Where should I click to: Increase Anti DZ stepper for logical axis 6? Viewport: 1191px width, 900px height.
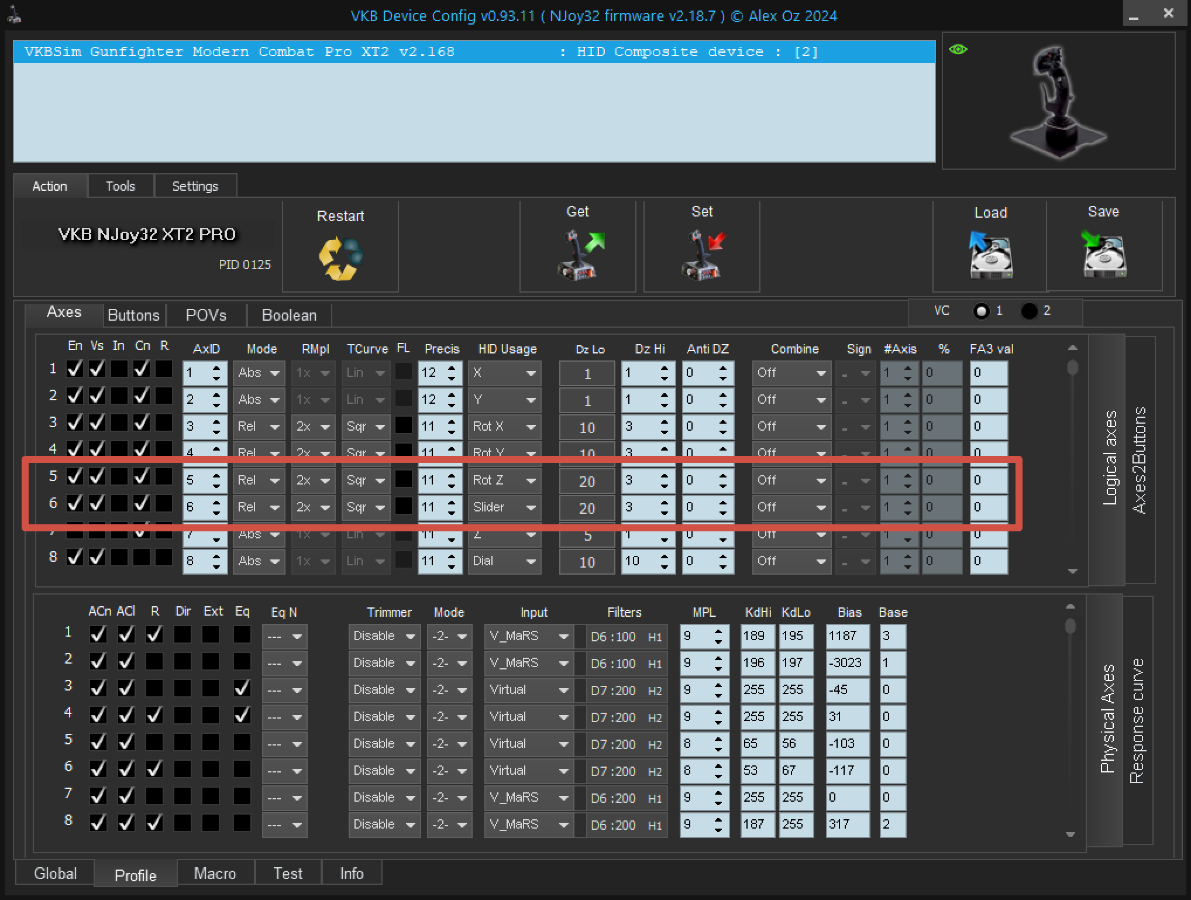pyautogui.click(x=723, y=502)
